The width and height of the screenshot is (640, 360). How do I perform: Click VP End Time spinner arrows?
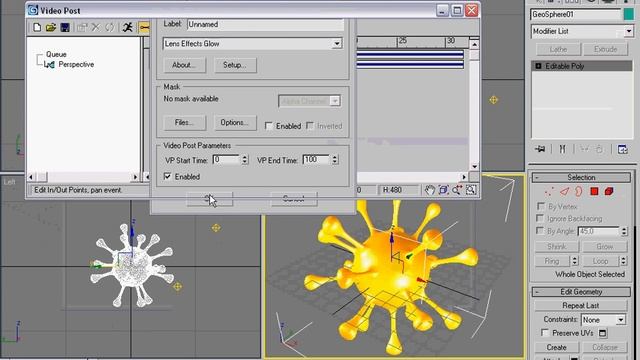pos(335,160)
